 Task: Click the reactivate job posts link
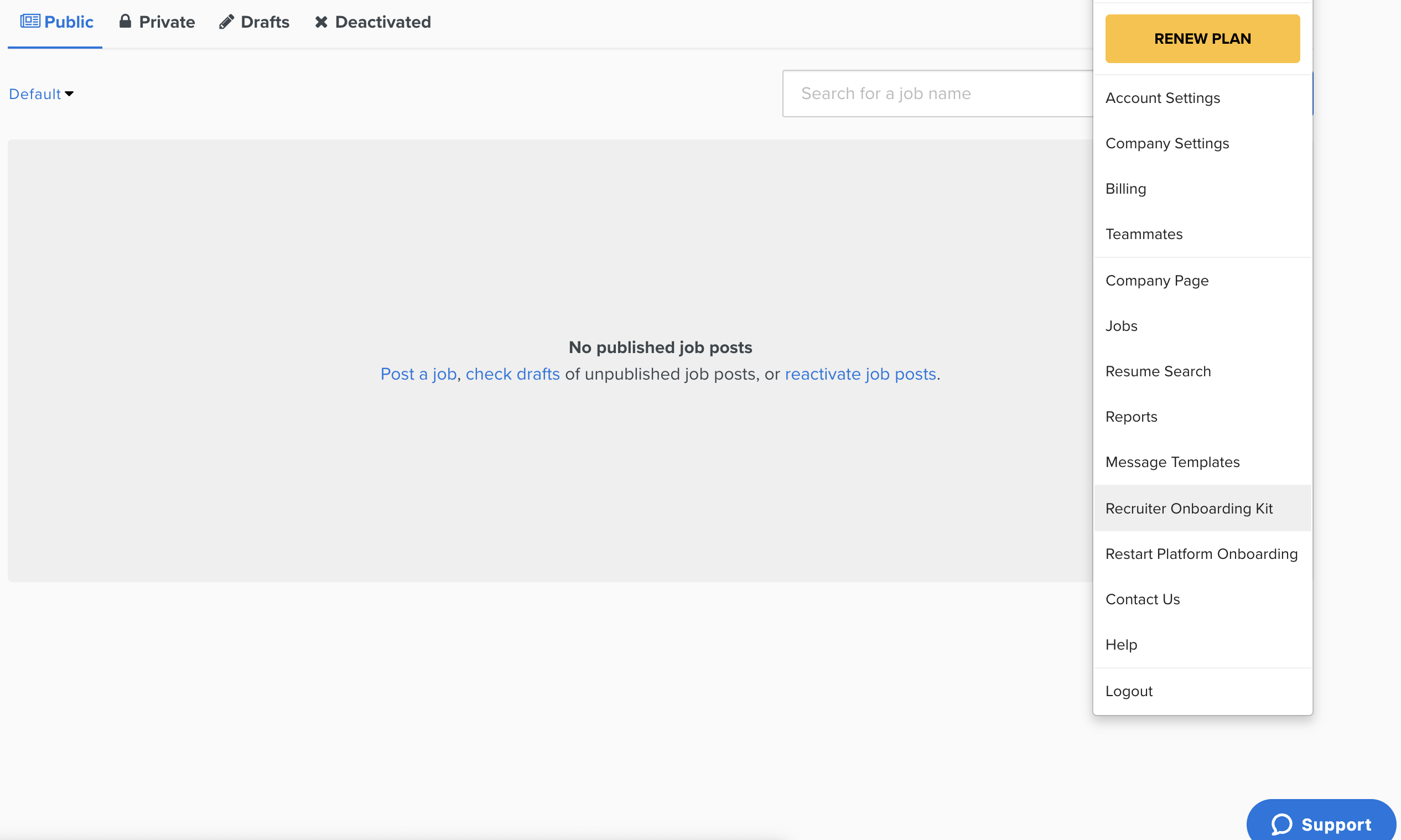click(x=860, y=374)
